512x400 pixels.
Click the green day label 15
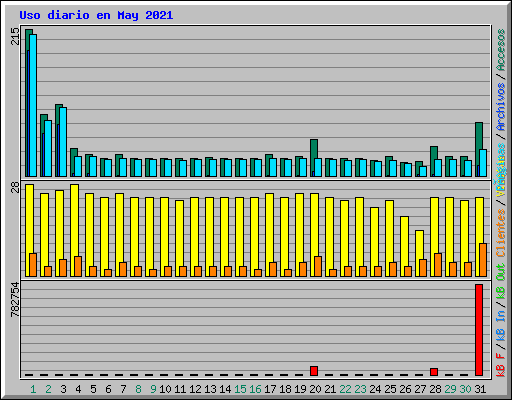(240, 389)
